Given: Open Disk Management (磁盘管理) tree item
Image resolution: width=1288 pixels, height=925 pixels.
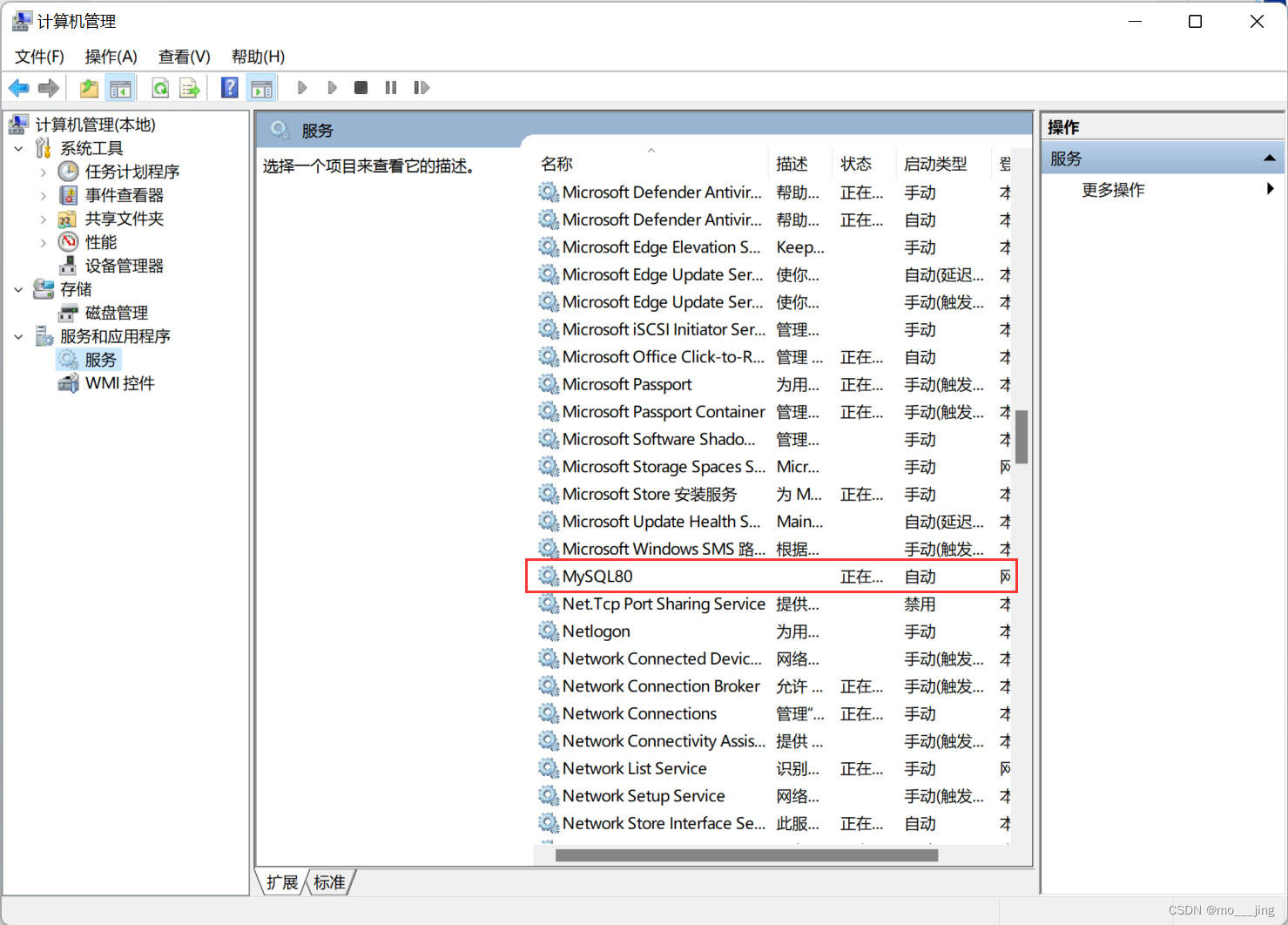Looking at the screenshot, I should [x=117, y=313].
